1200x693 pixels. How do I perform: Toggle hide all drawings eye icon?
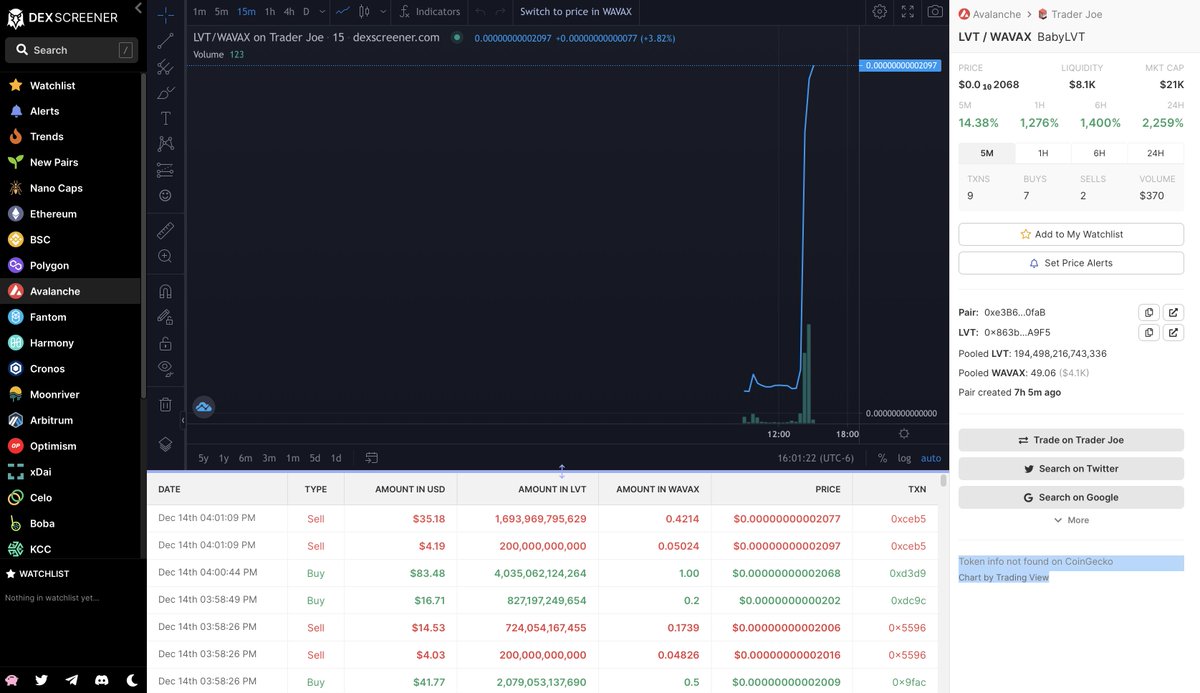(x=165, y=369)
